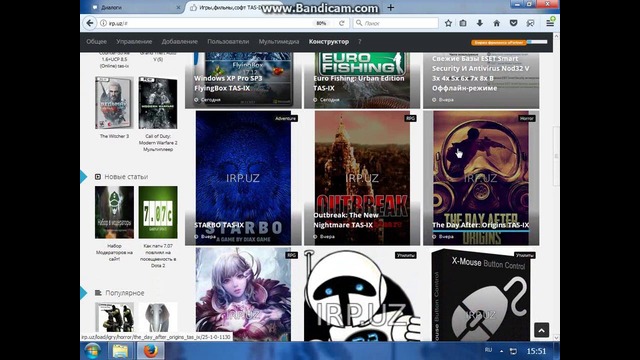Screen dimensions: 640x360
Task: Go back with the browser back arrow
Action: [x=89, y=23]
